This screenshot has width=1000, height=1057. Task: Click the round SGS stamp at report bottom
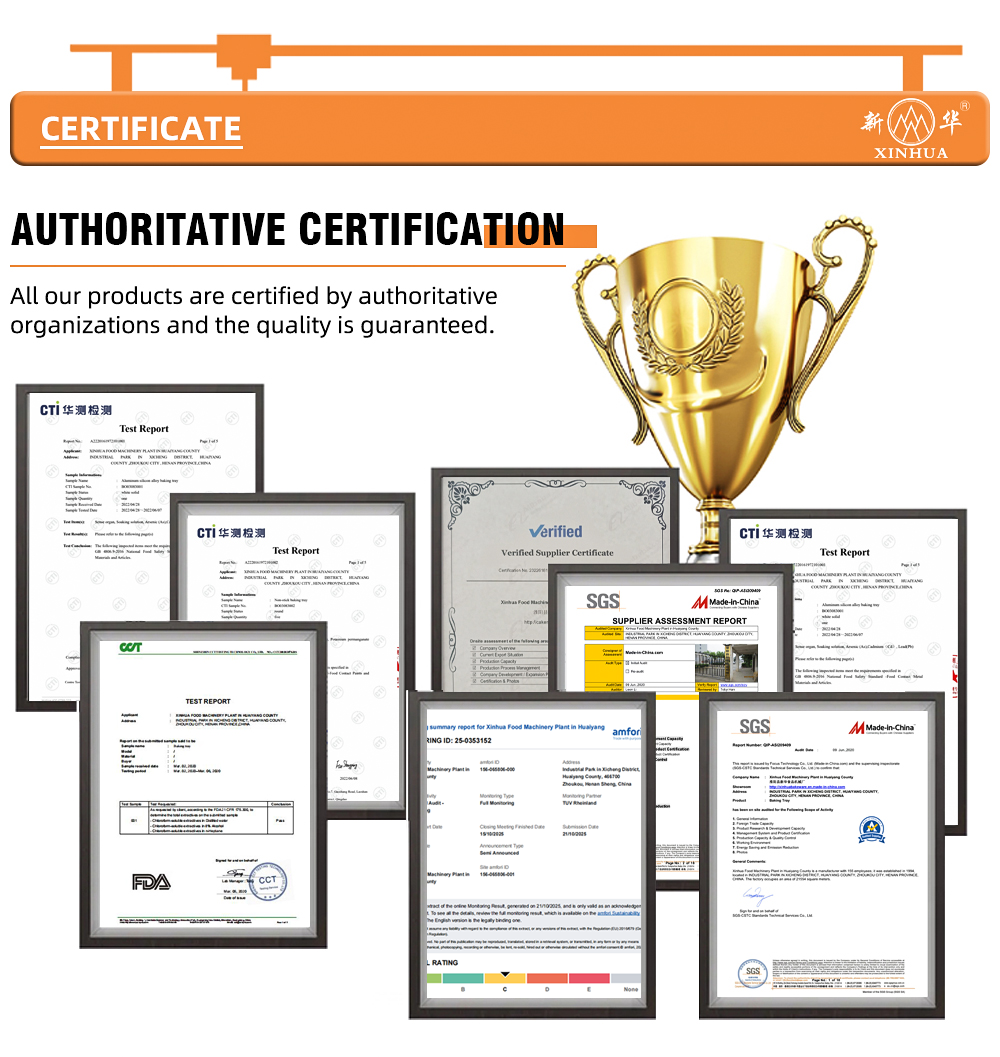[x=753, y=973]
